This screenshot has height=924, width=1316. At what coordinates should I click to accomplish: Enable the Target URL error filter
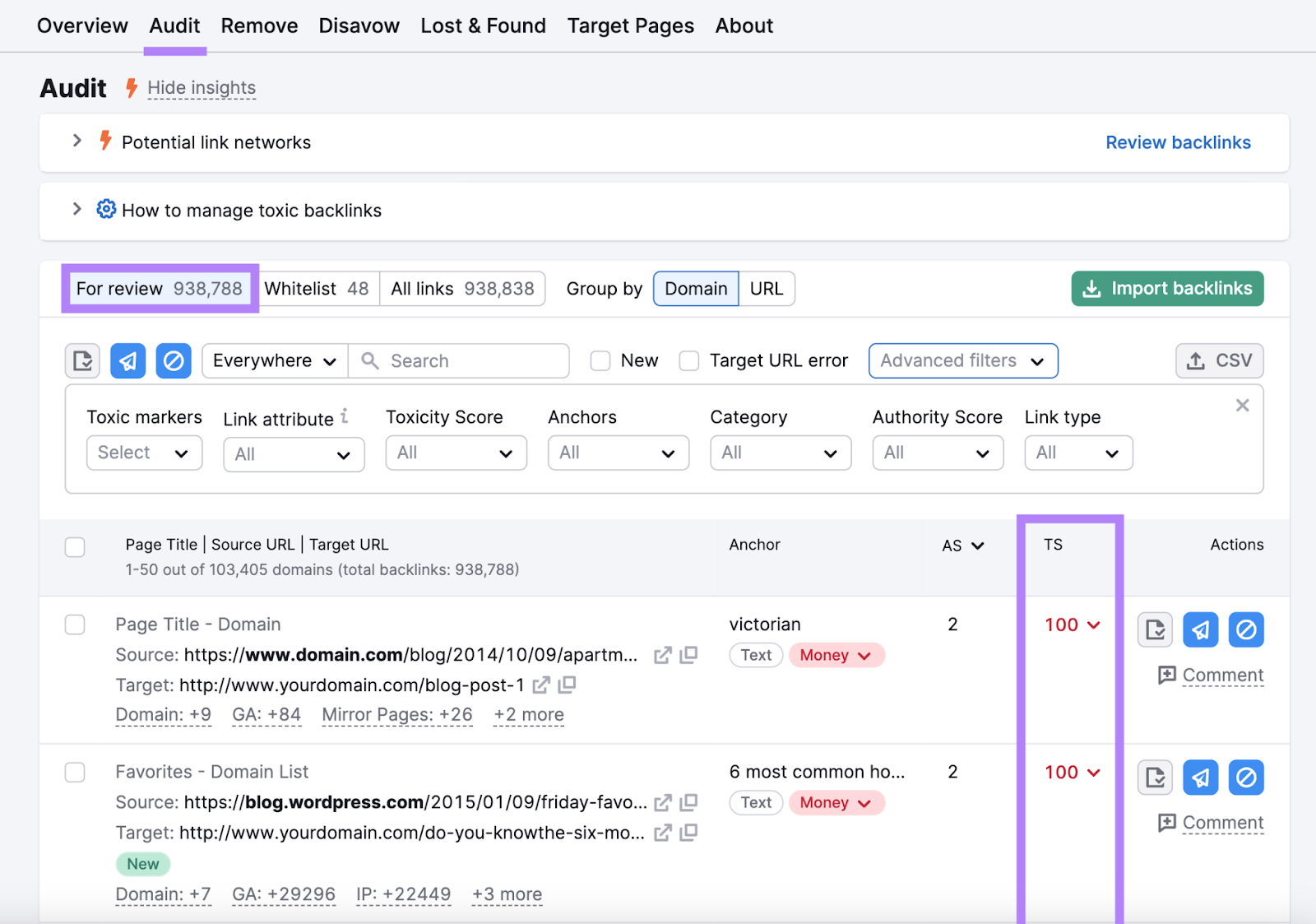pyautogui.click(x=688, y=360)
